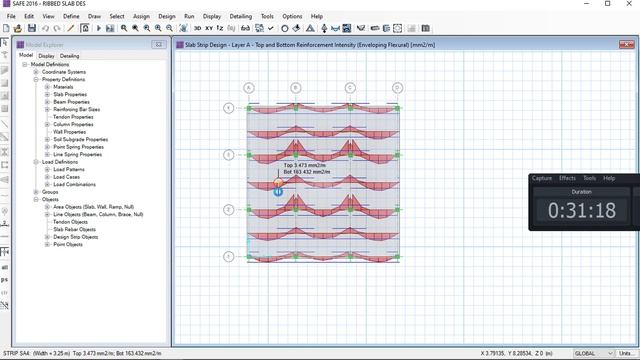Select the Model tab in Model Explorer

point(26,55)
